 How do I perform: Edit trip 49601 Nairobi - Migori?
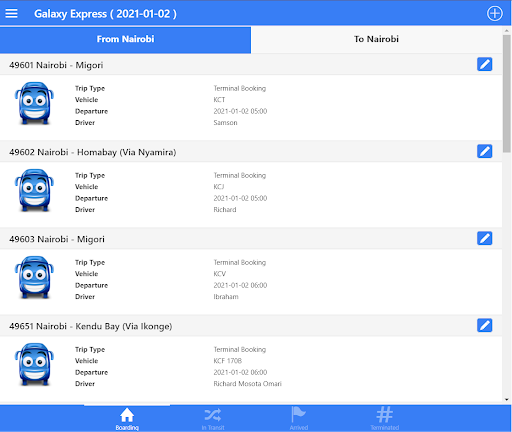pos(484,64)
